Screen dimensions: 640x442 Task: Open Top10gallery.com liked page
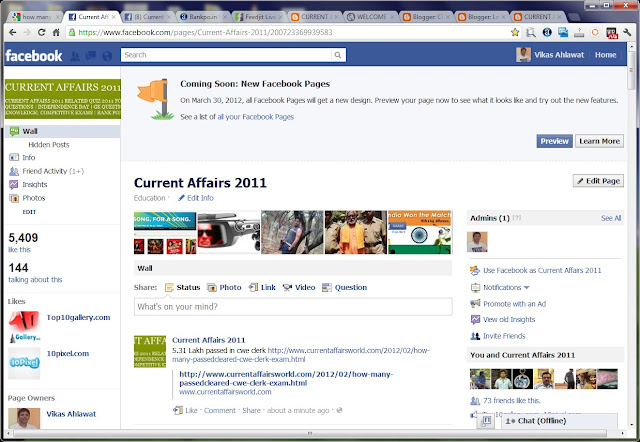(x=78, y=317)
